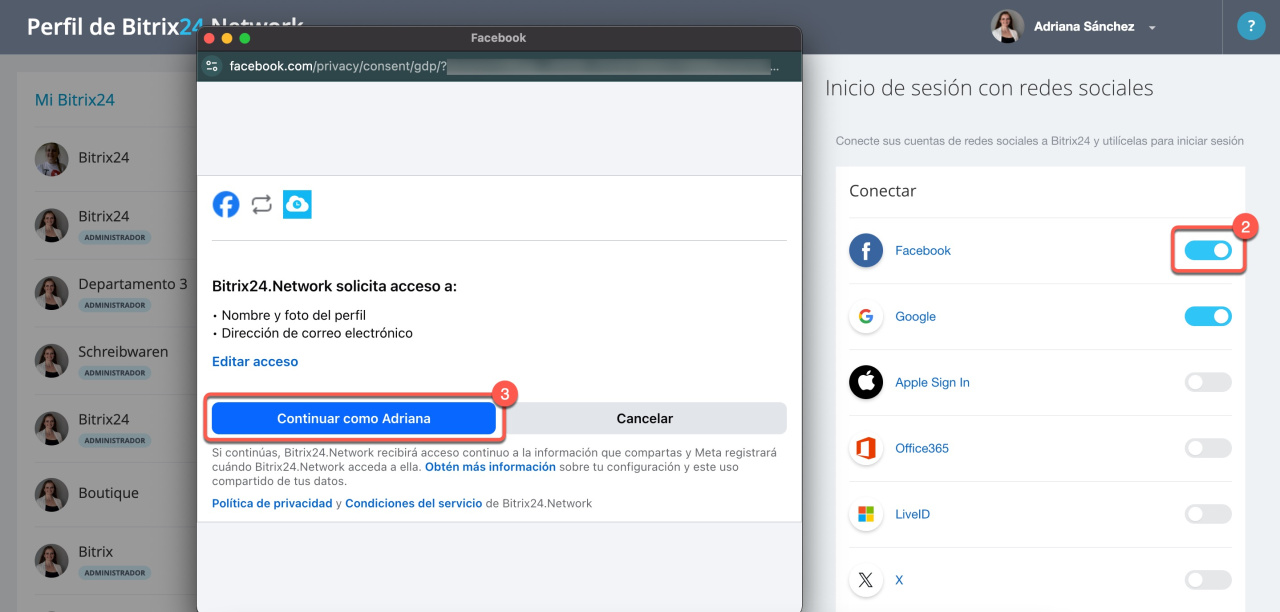This screenshot has width=1280, height=612.
Task: Click the Boutique account avatar
Action: (x=52, y=494)
